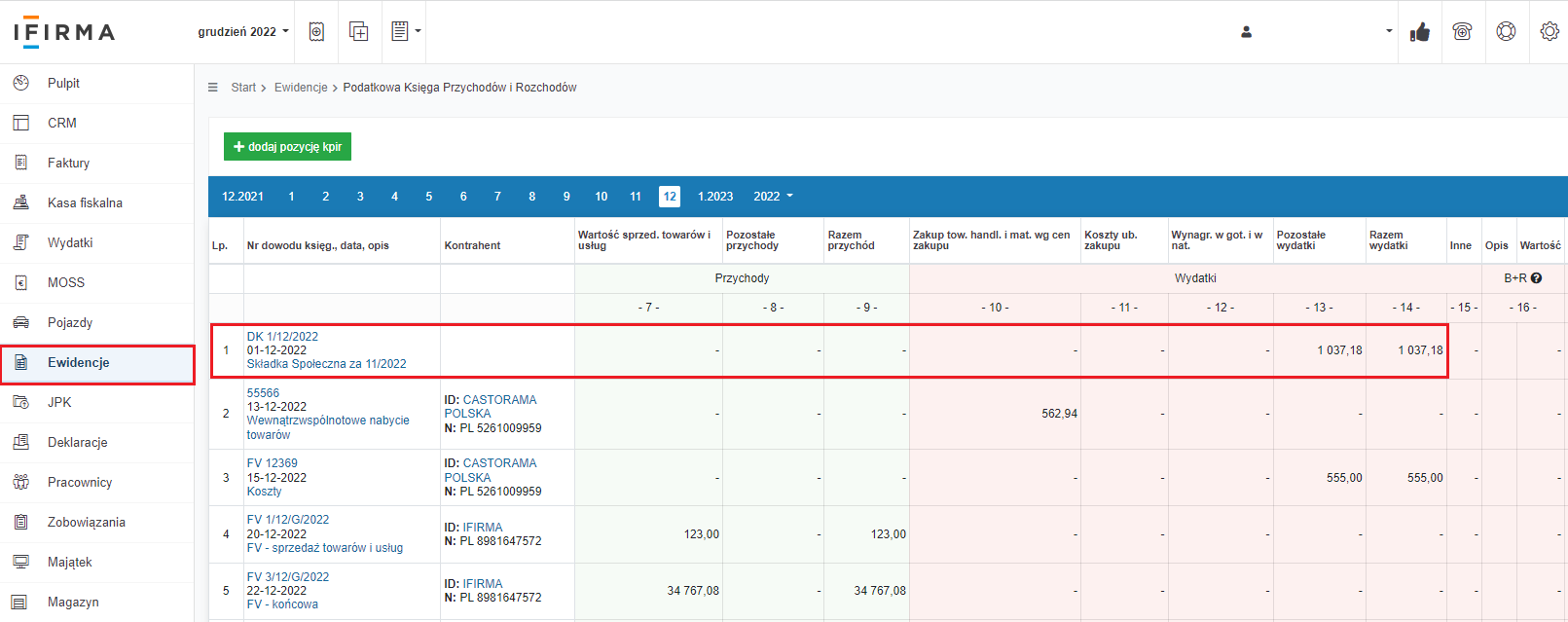Click the MOSS icon in sidebar
The width and height of the screenshot is (1568, 622).
[20, 282]
